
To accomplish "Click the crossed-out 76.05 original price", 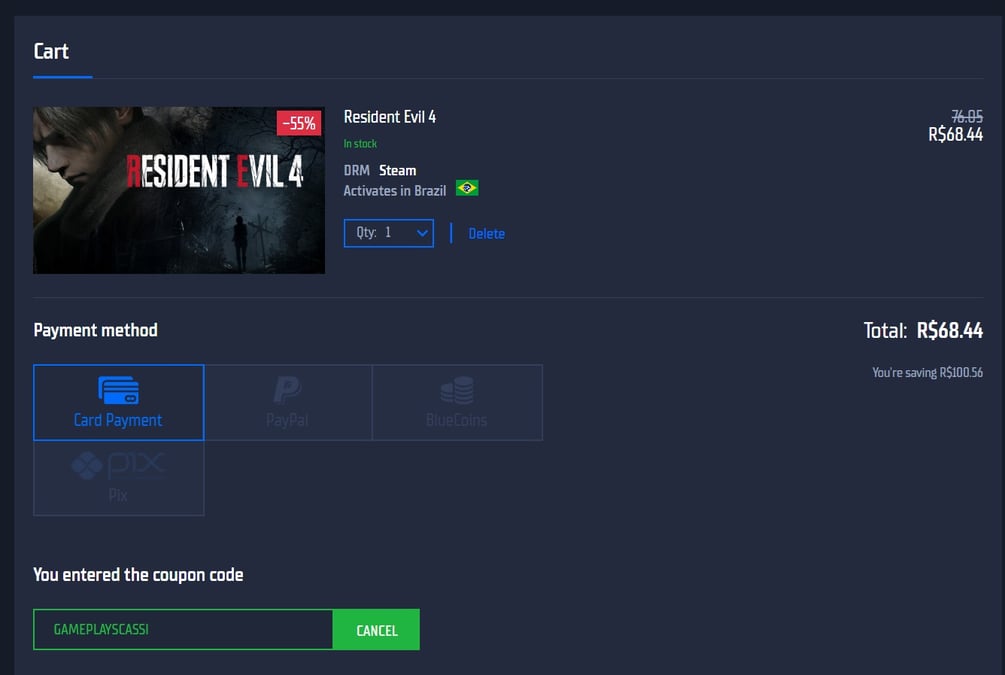I will (x=967, y=117).
